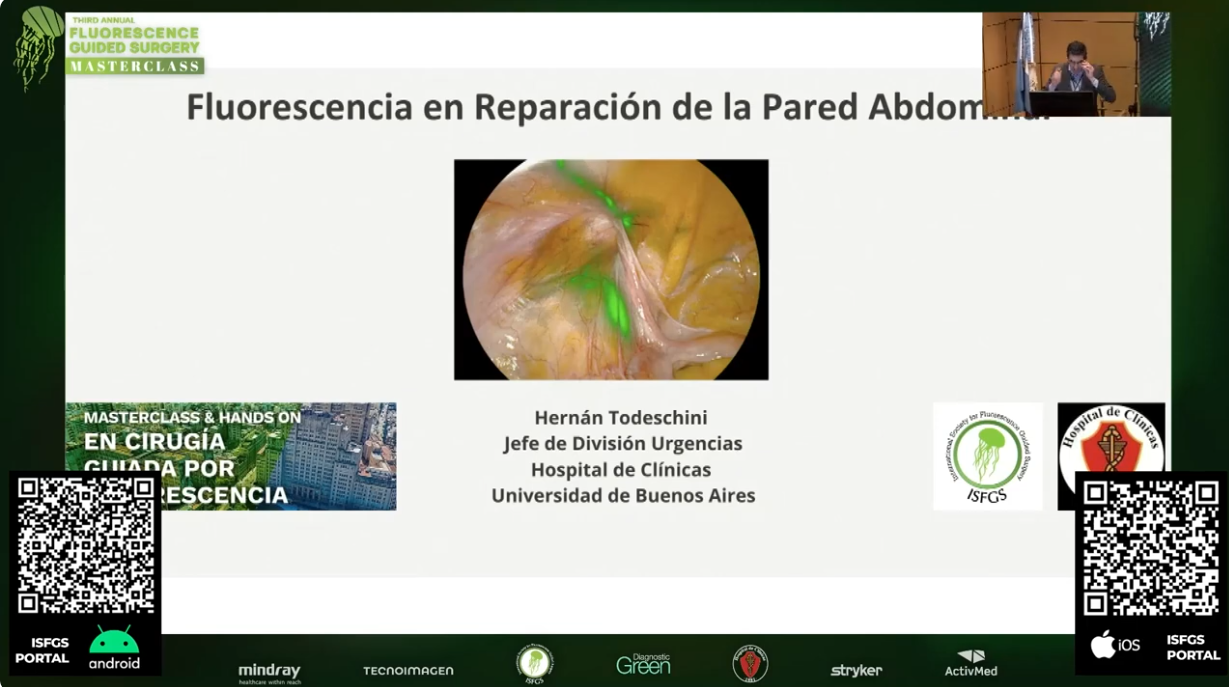
Task: Click the ISFGS jellyfish emblem on the slide
Action: pyautogui.click(x=987, y=456)
